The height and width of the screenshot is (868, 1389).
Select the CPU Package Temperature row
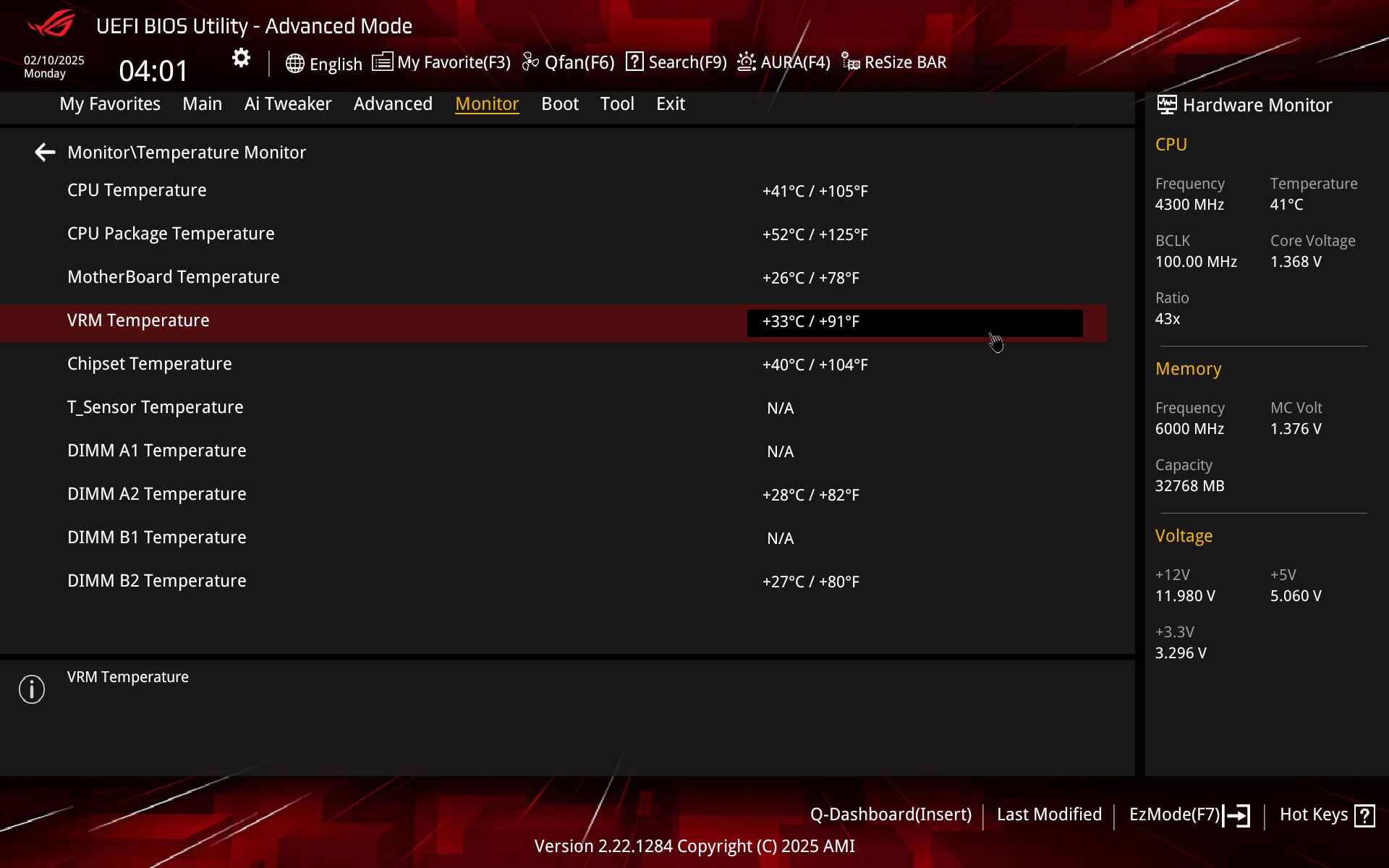(171, 234)
